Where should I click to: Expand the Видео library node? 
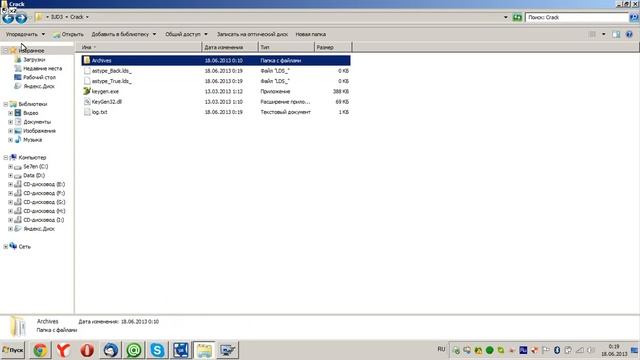click(10, 113)
